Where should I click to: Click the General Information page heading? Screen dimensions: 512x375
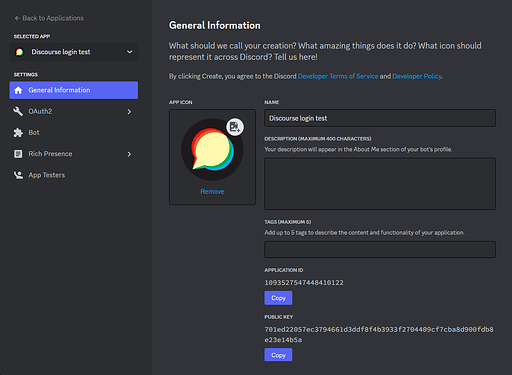coord(215,26)
